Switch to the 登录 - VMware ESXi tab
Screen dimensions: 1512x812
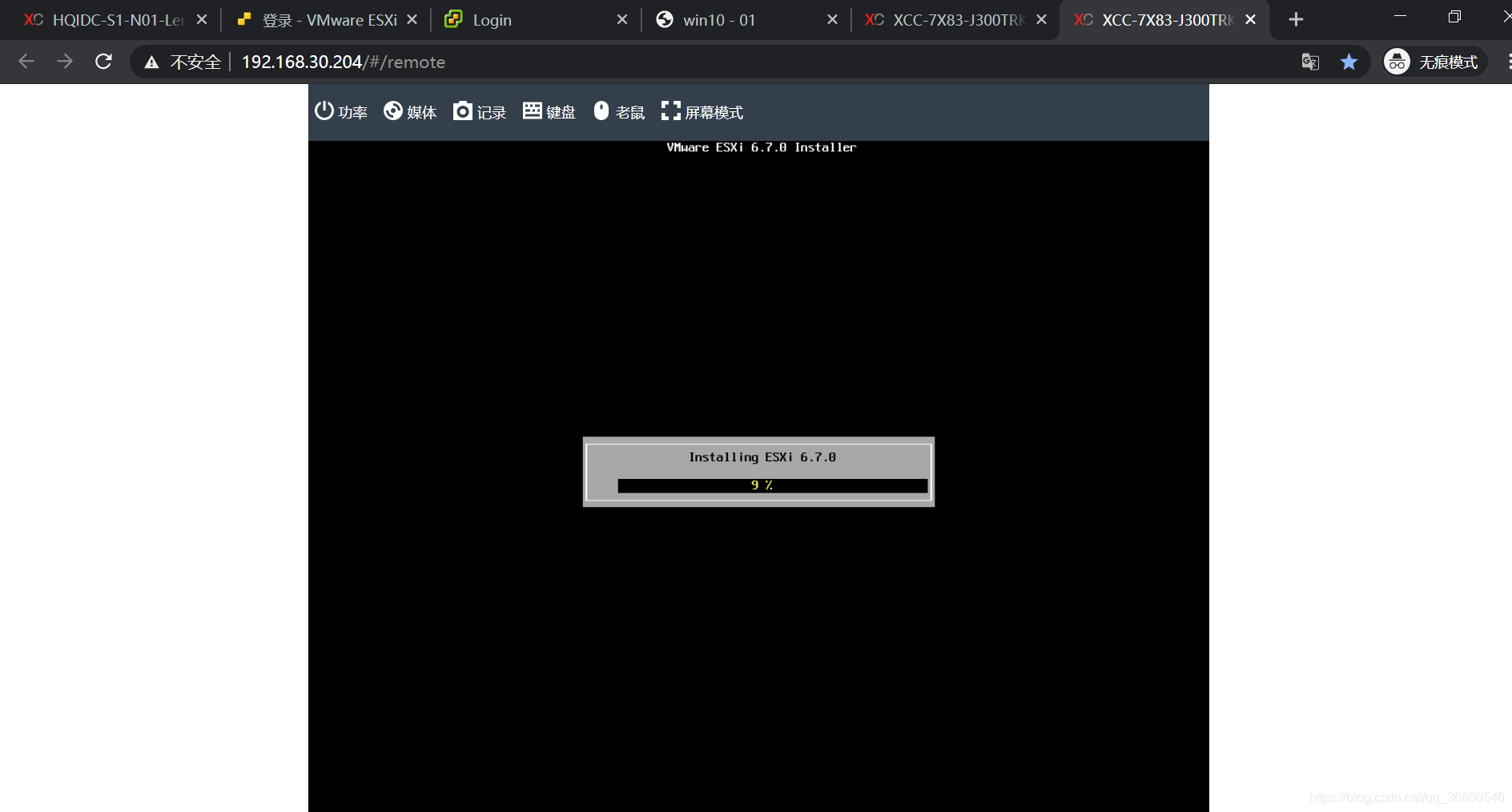point(328,20)
